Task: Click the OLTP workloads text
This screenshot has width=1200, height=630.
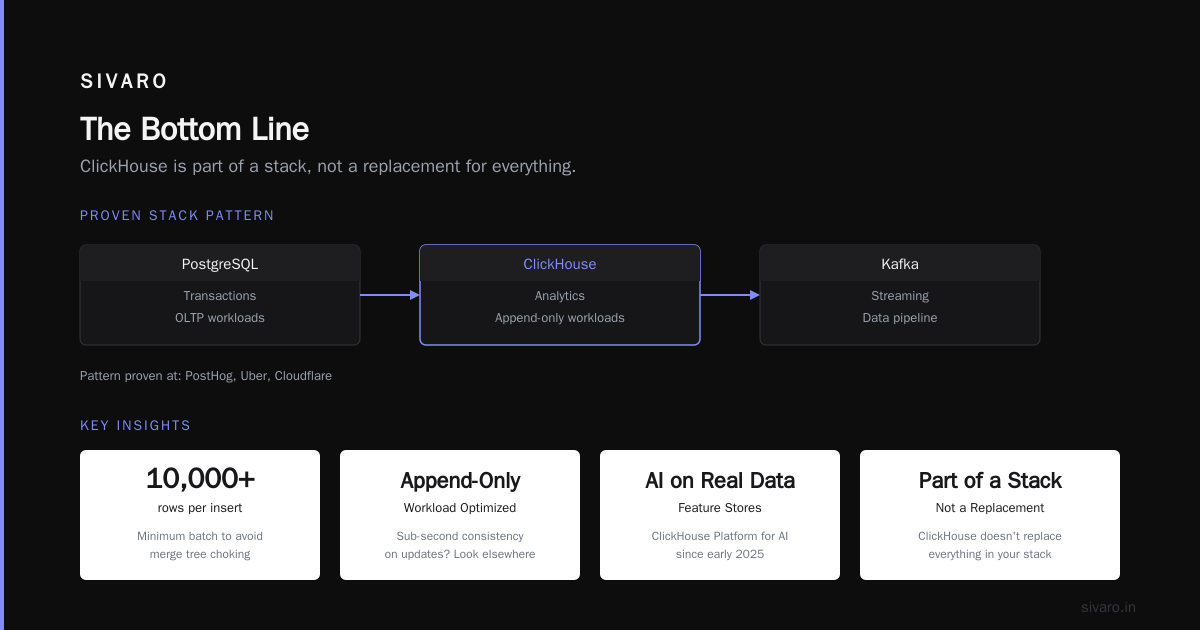Action: (x=220, y=318)
